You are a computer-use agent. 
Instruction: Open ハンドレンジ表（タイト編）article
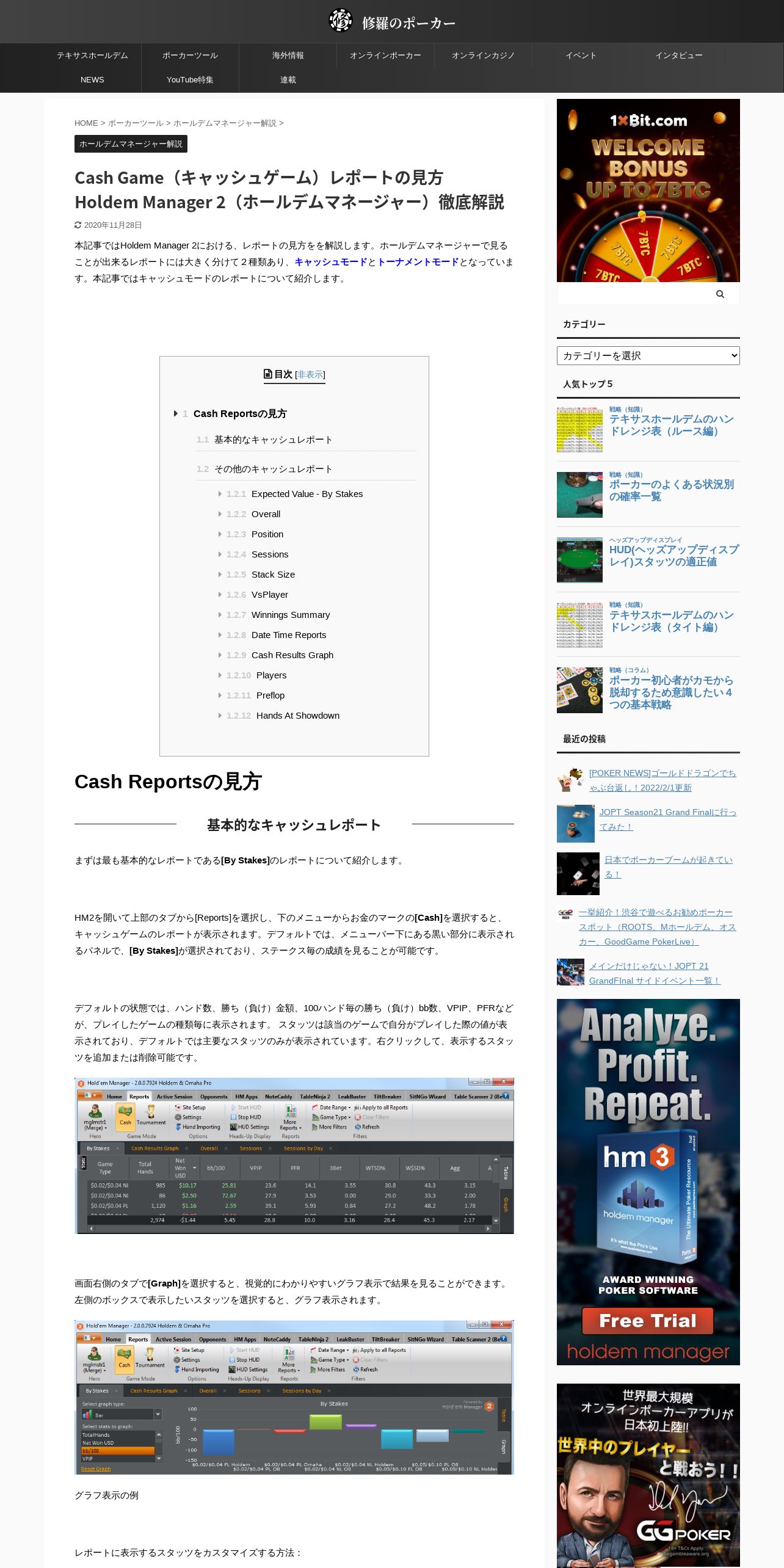(671, 621)
